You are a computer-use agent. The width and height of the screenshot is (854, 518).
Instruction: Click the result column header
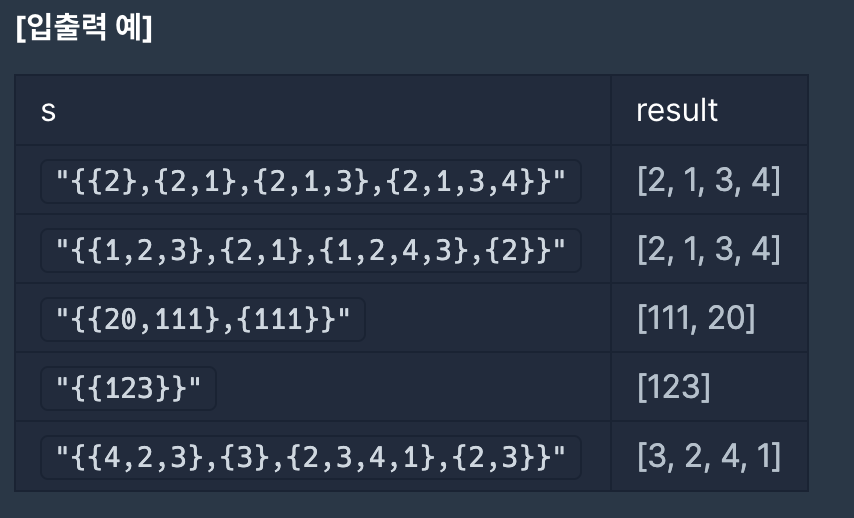pos(677,111)
